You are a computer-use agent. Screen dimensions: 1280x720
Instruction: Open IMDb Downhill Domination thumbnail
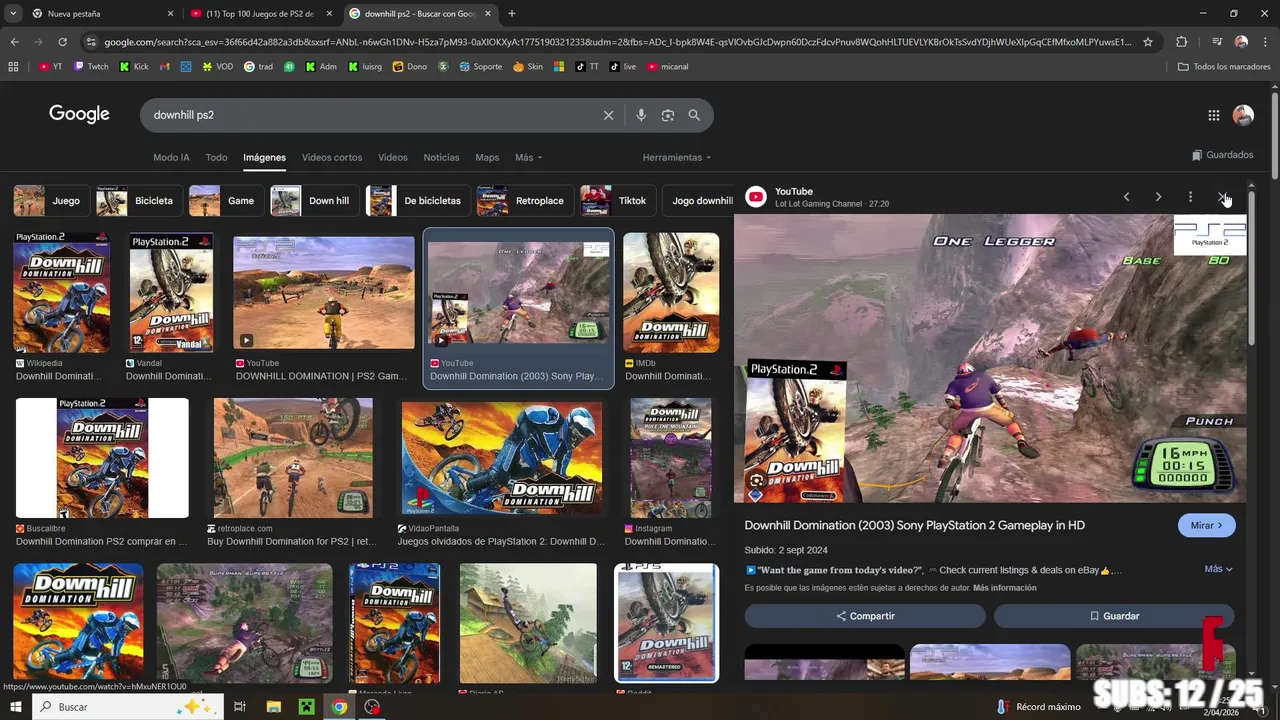671,292
